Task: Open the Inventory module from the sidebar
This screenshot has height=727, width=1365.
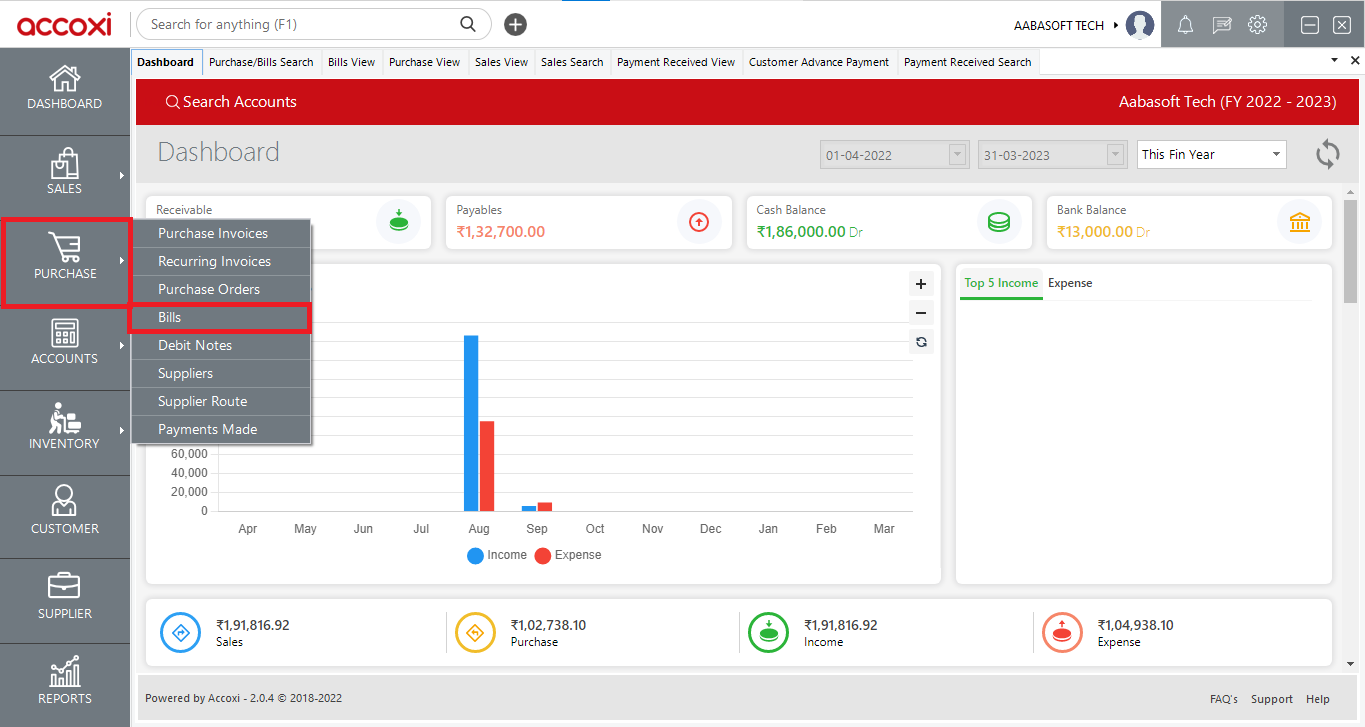Action: coord(64,430)
